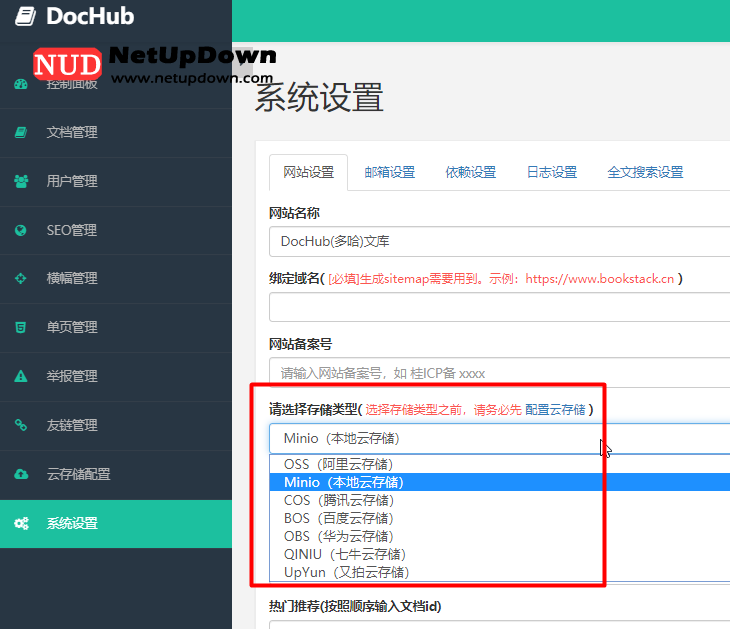Click the 举报管理 warning triangle icon
This screenshot has height=629, width=730.
[20, 376]
